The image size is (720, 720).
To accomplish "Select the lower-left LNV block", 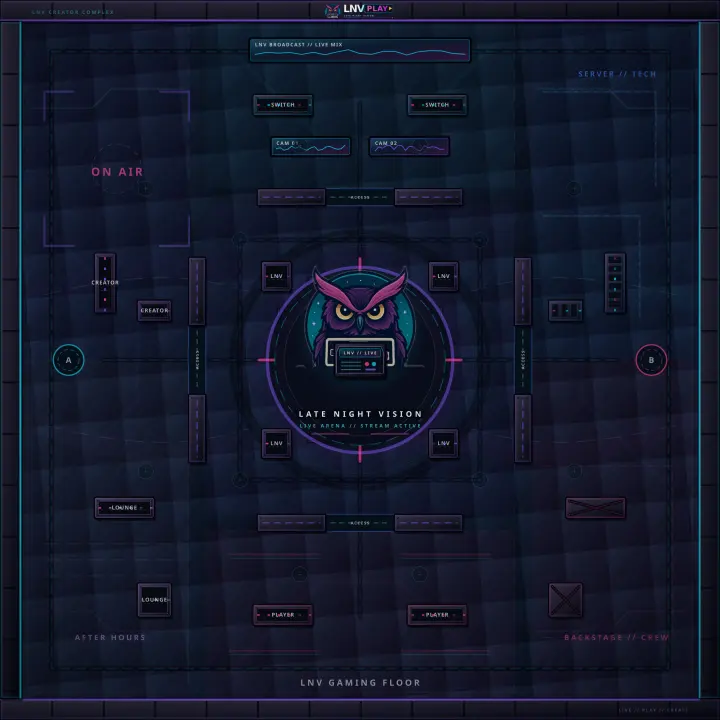I will click(x=276, y=443).
